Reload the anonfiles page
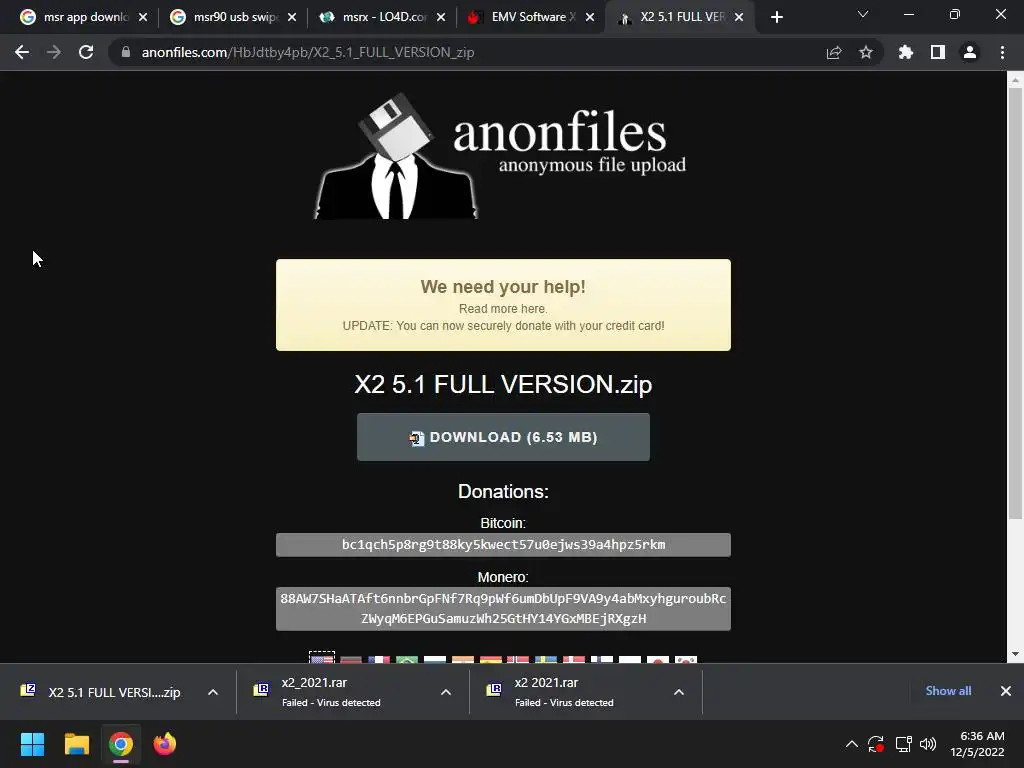The image size is (1024, 768). 86,52
